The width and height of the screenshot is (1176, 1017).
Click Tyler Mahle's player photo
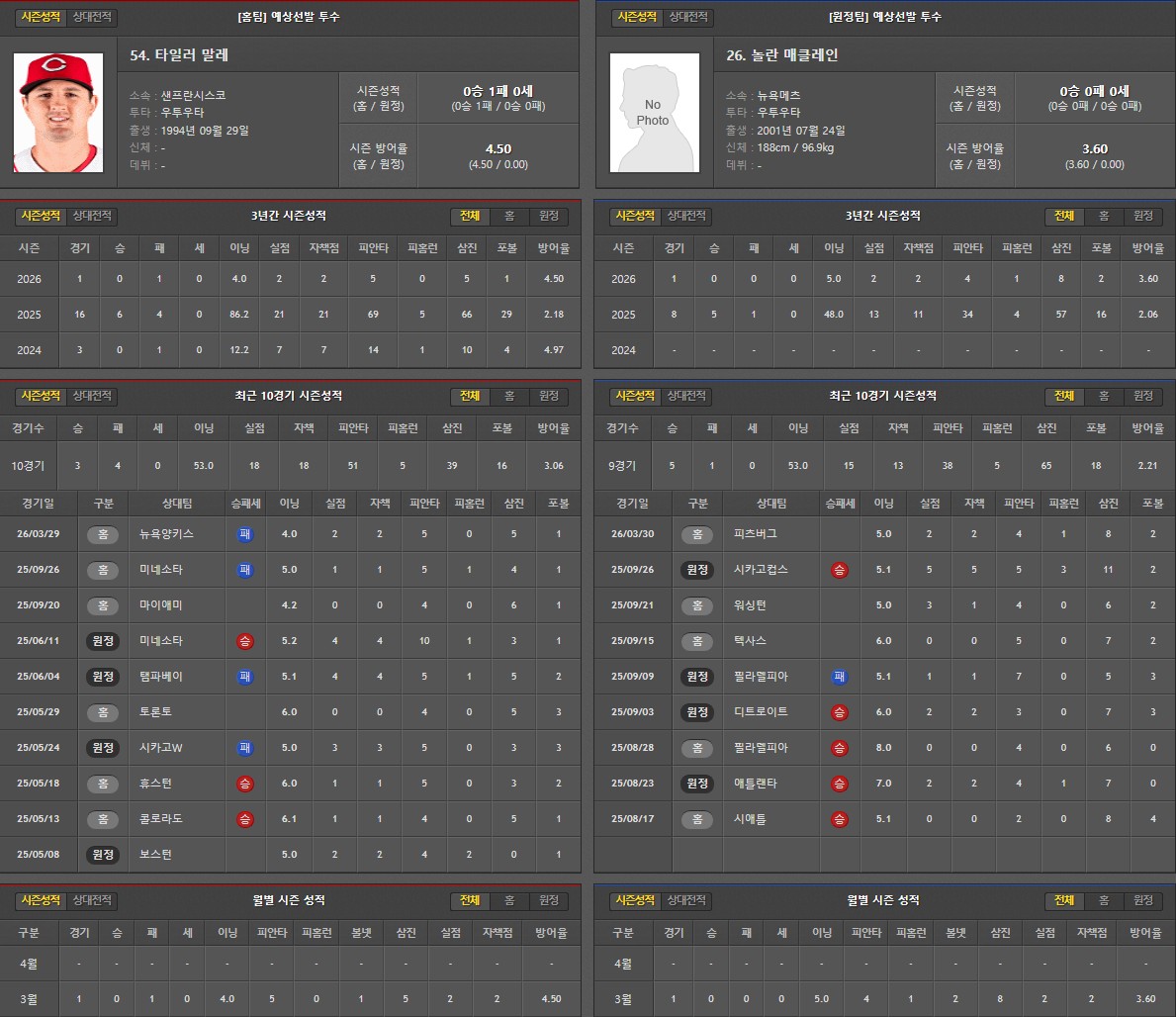(x=58, y=113)
